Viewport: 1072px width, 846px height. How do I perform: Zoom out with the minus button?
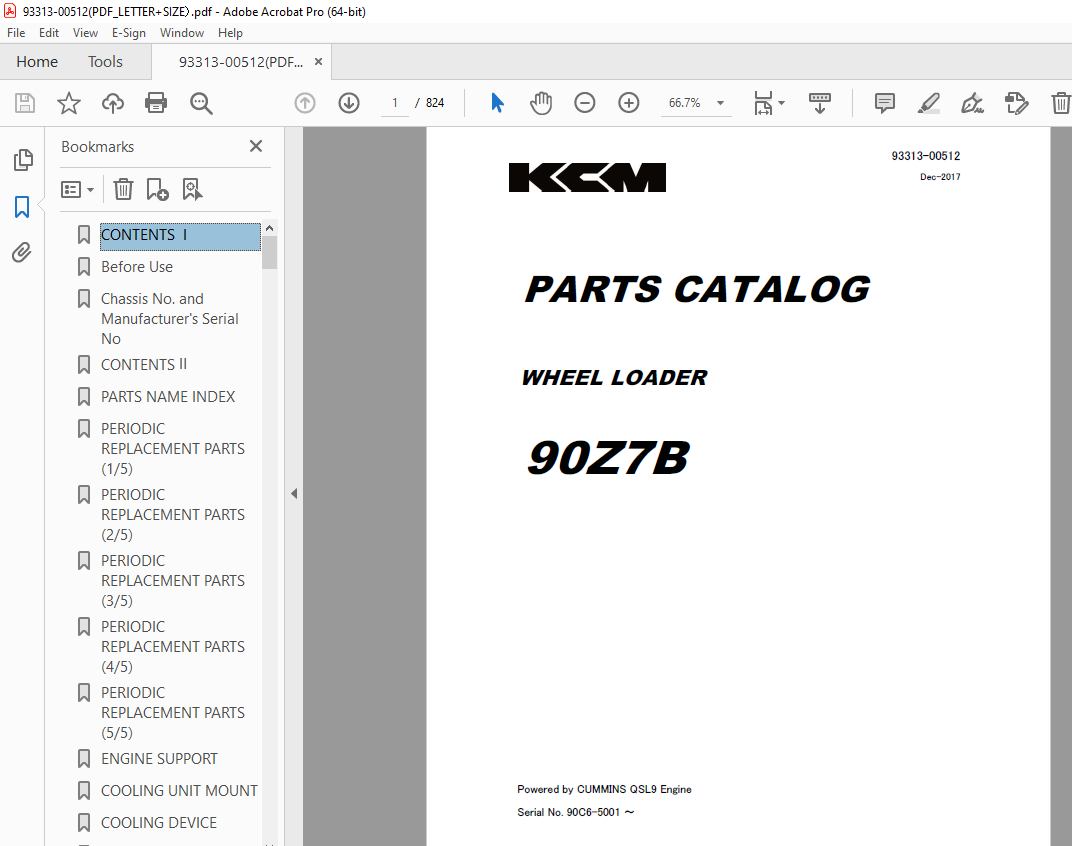click(x=585, y=103)
